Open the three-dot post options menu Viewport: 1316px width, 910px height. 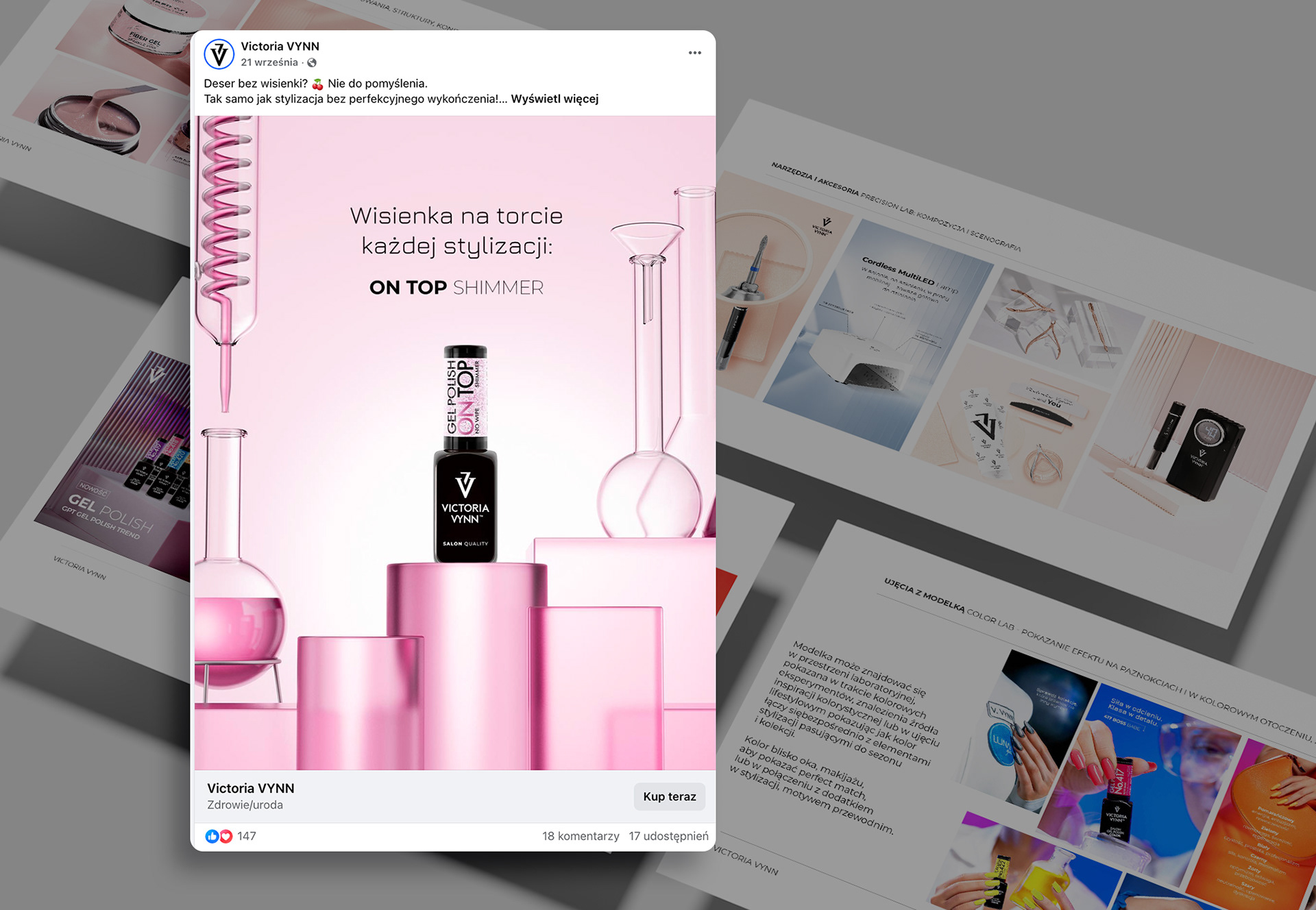[694, 53]
